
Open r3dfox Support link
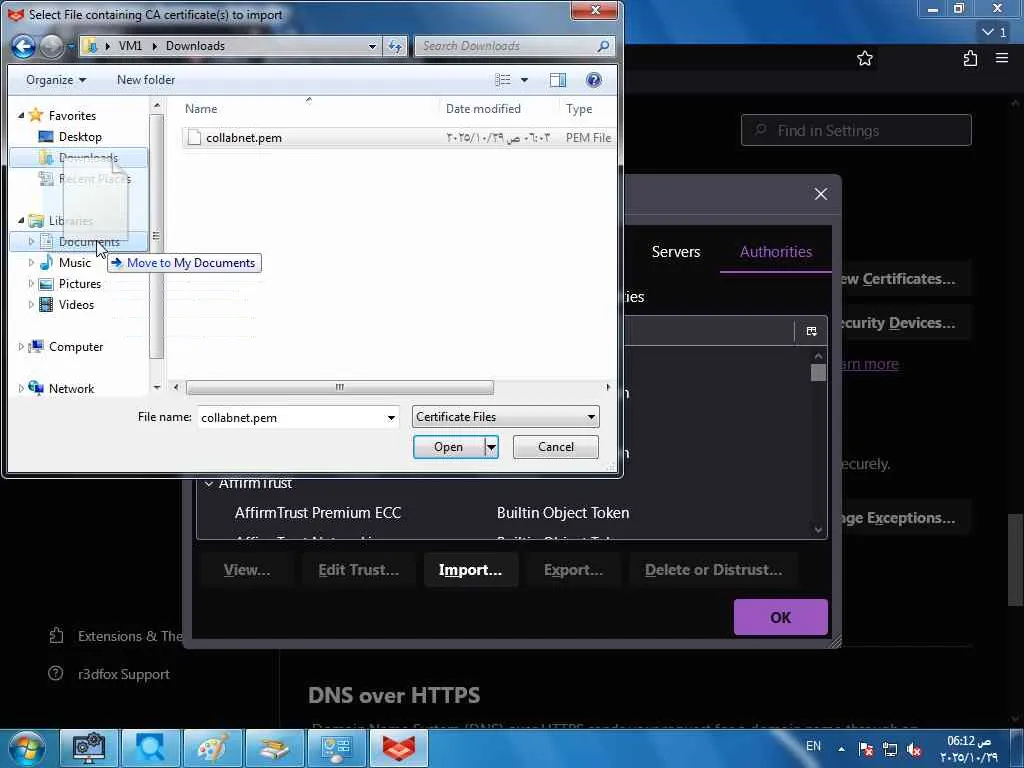coord(123,674)
